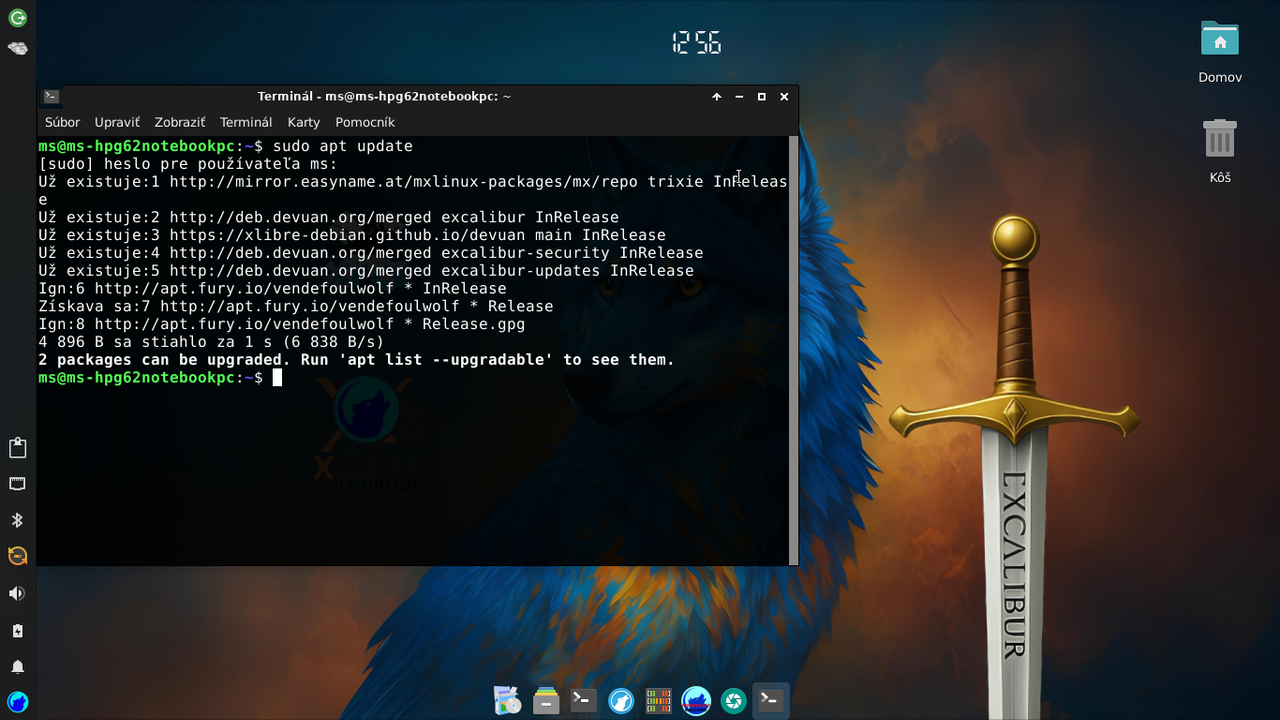
Task: Open the battery power panel icon
Action: 17,630
